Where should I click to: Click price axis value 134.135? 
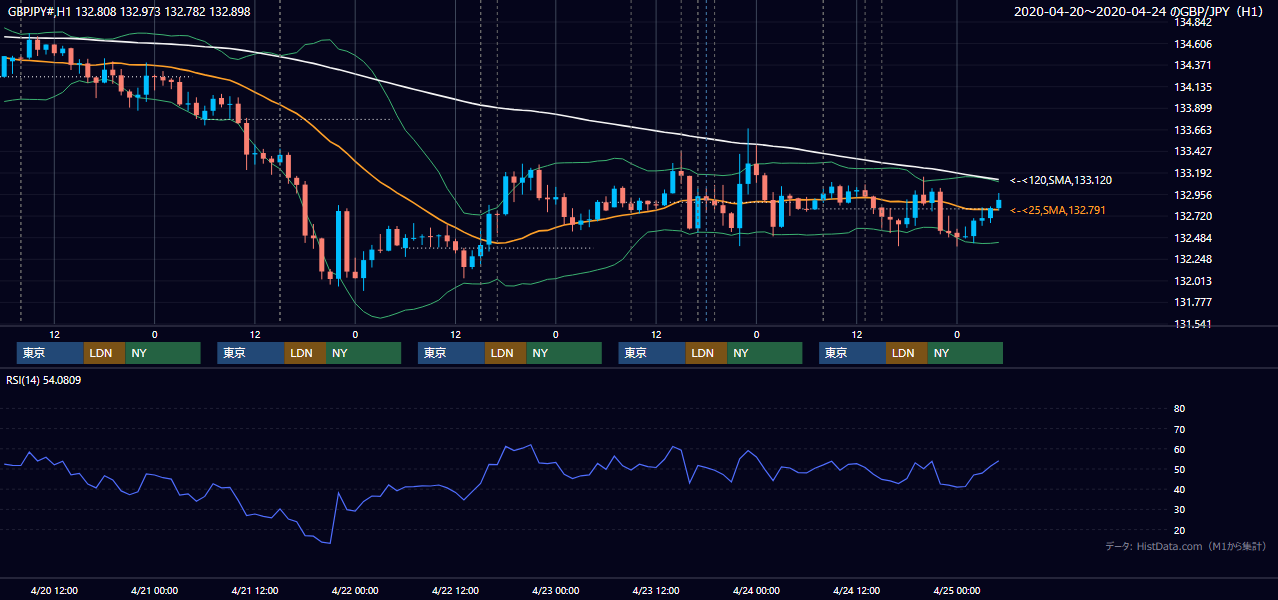pos(1192,87)
